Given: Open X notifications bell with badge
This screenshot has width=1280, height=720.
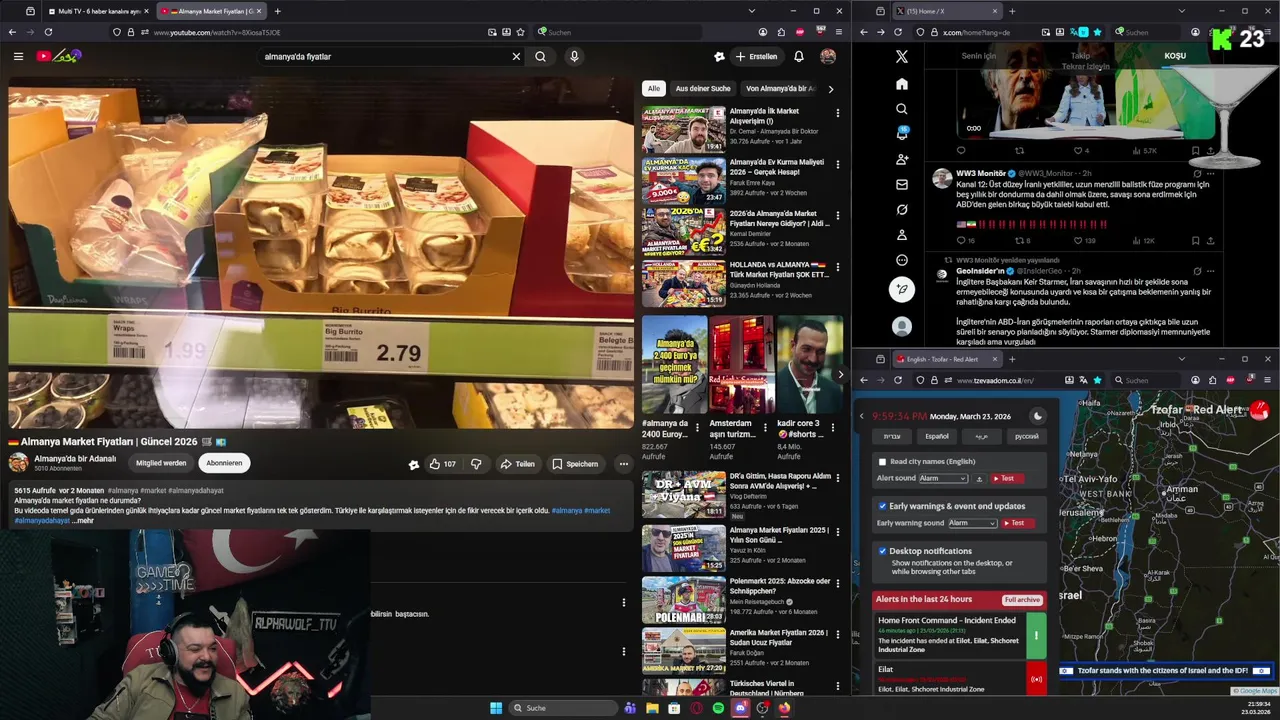Looking at the screenshot, I should click(902, 134).
